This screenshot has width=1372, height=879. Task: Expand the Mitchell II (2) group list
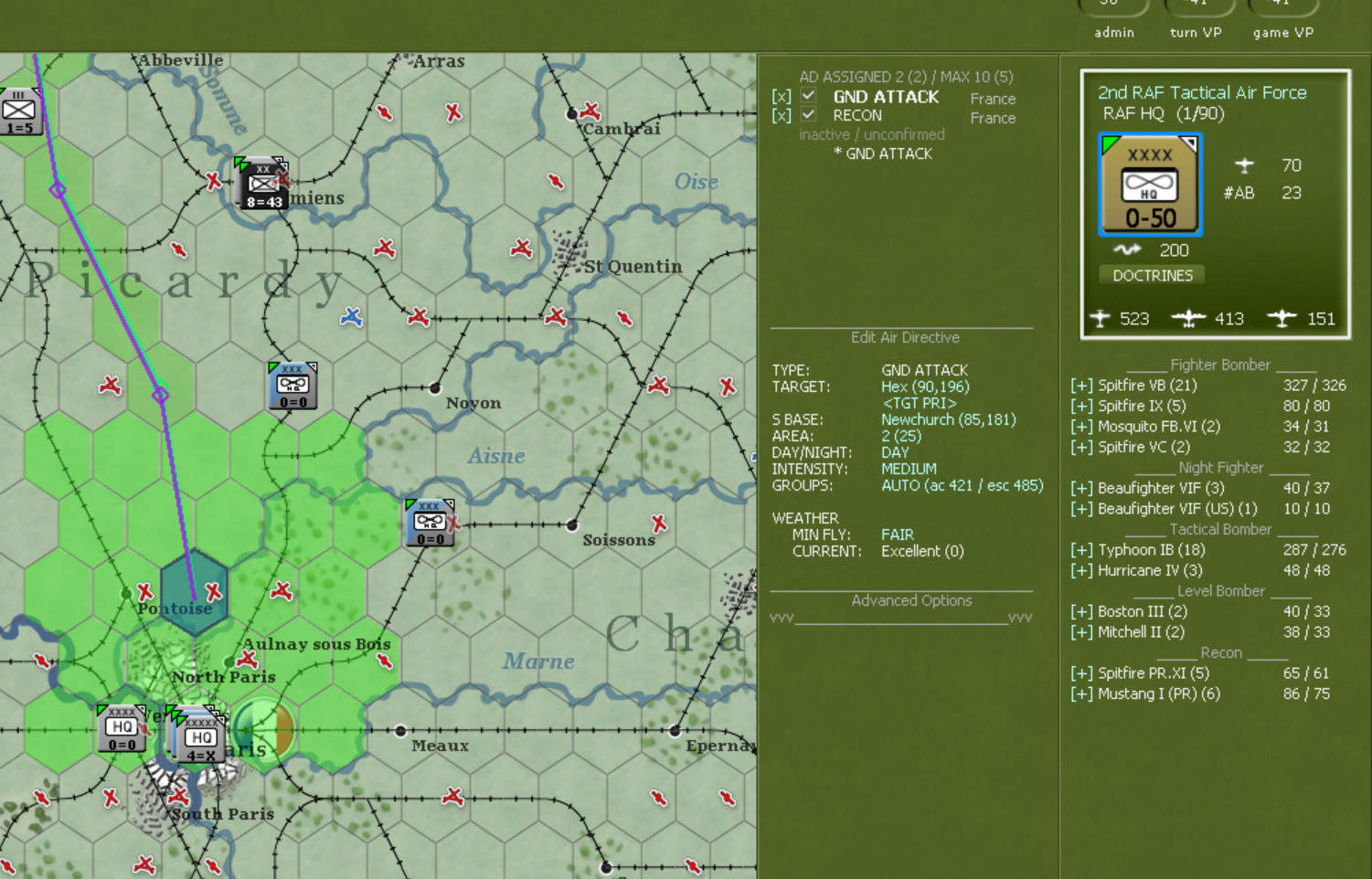click(1081, 632)
